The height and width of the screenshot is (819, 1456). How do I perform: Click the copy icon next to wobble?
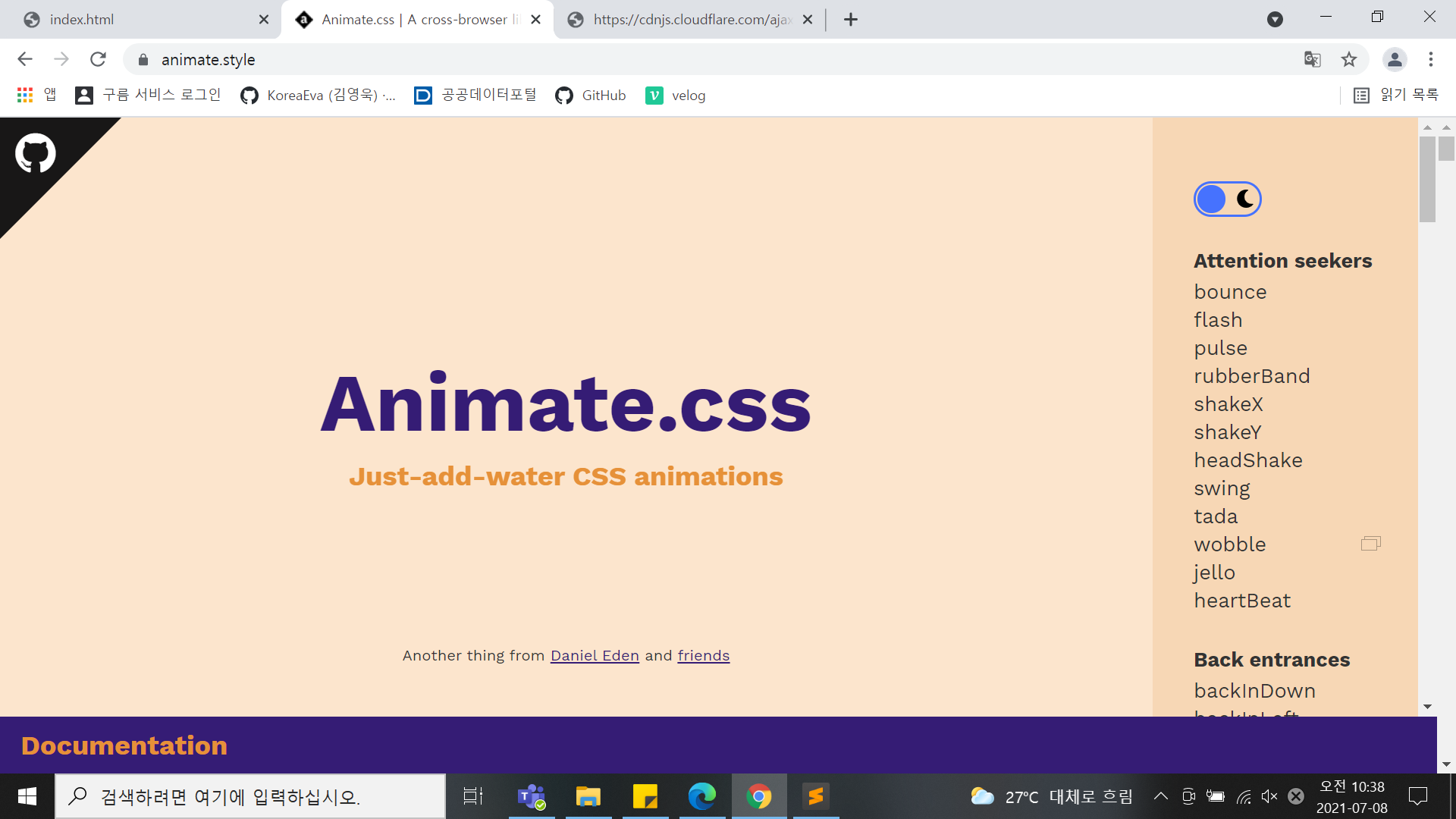pos(1370,544)
